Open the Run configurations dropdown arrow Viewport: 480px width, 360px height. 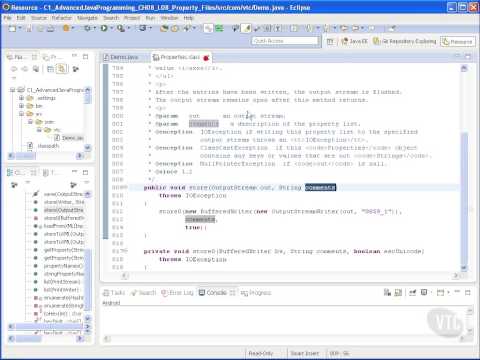(x=112, y=29)
